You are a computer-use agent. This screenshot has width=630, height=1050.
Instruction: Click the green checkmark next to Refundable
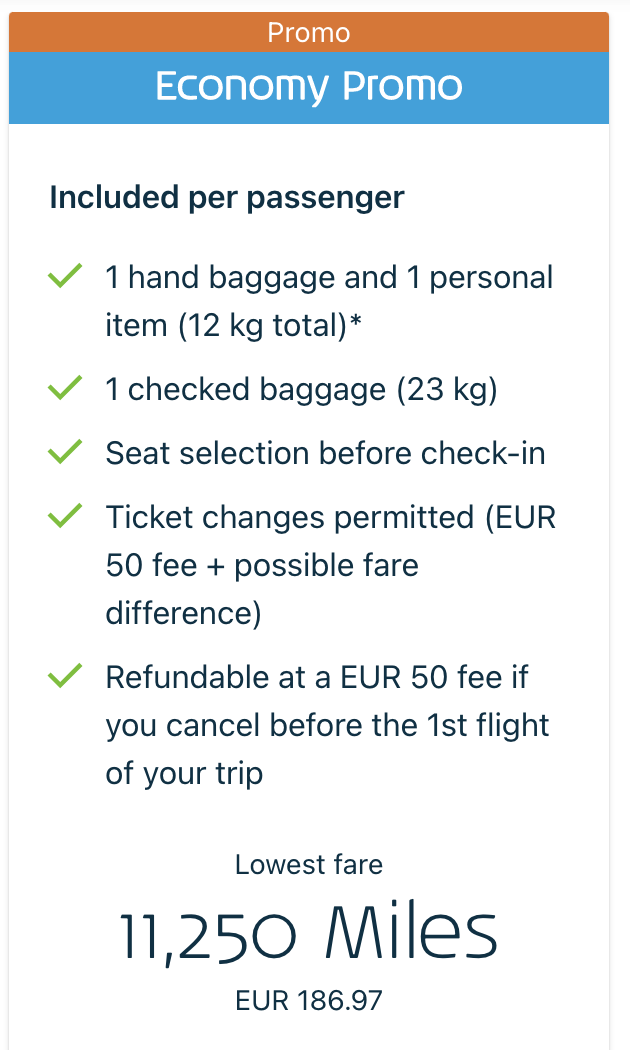(64, 677)
